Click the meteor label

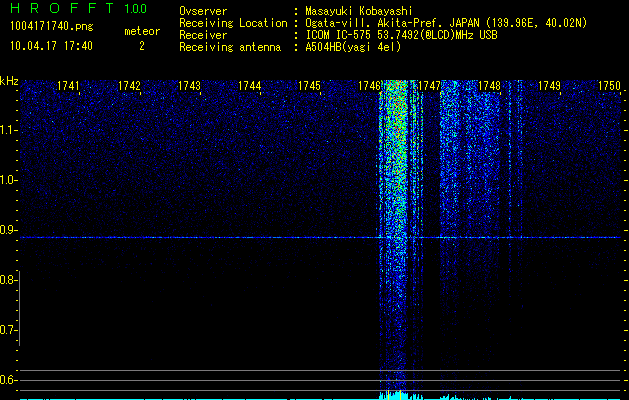(x=142, y=31)
